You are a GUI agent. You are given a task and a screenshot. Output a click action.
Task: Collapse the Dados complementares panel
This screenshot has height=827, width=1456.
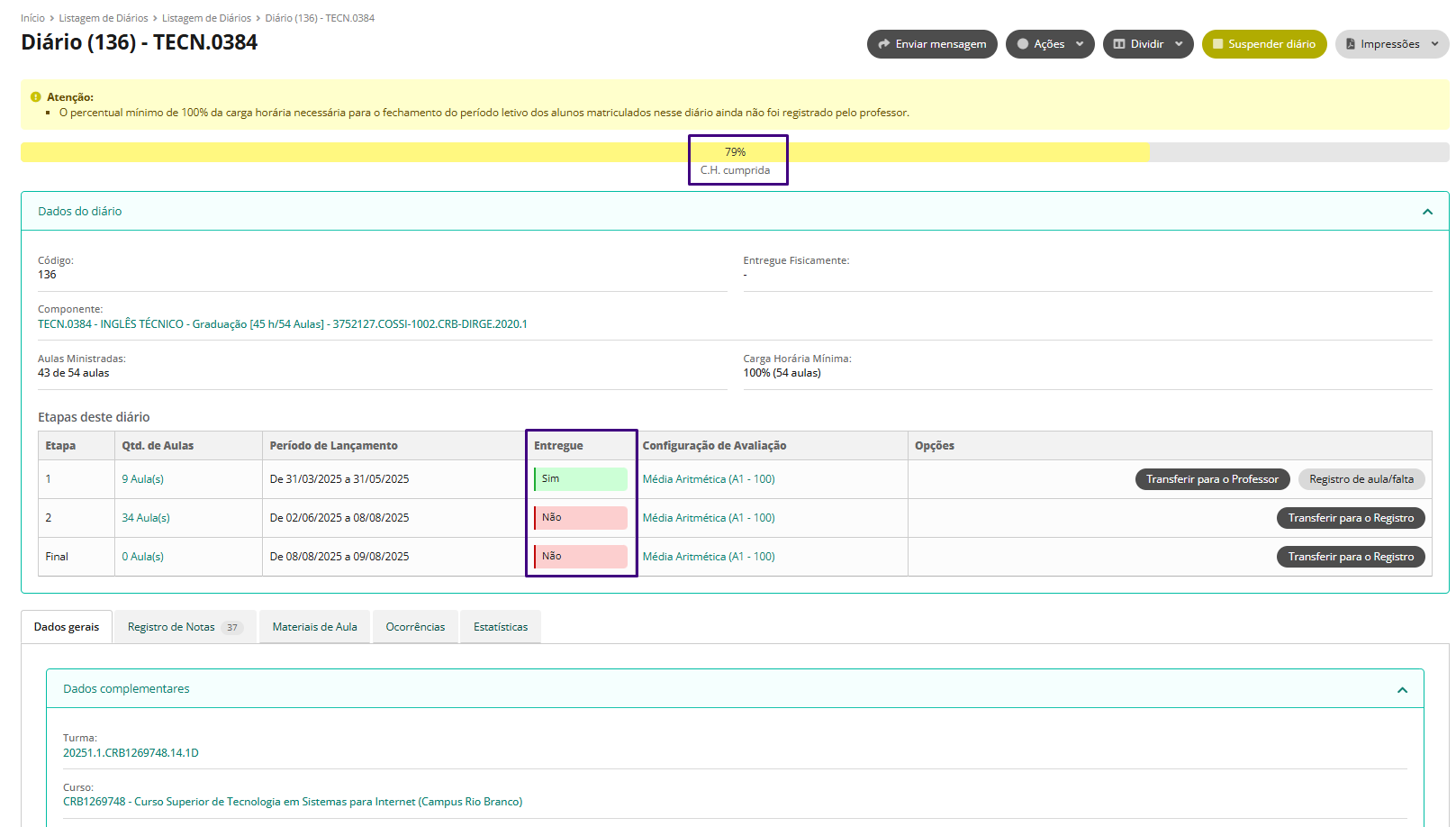click(x=1402, y=690)
